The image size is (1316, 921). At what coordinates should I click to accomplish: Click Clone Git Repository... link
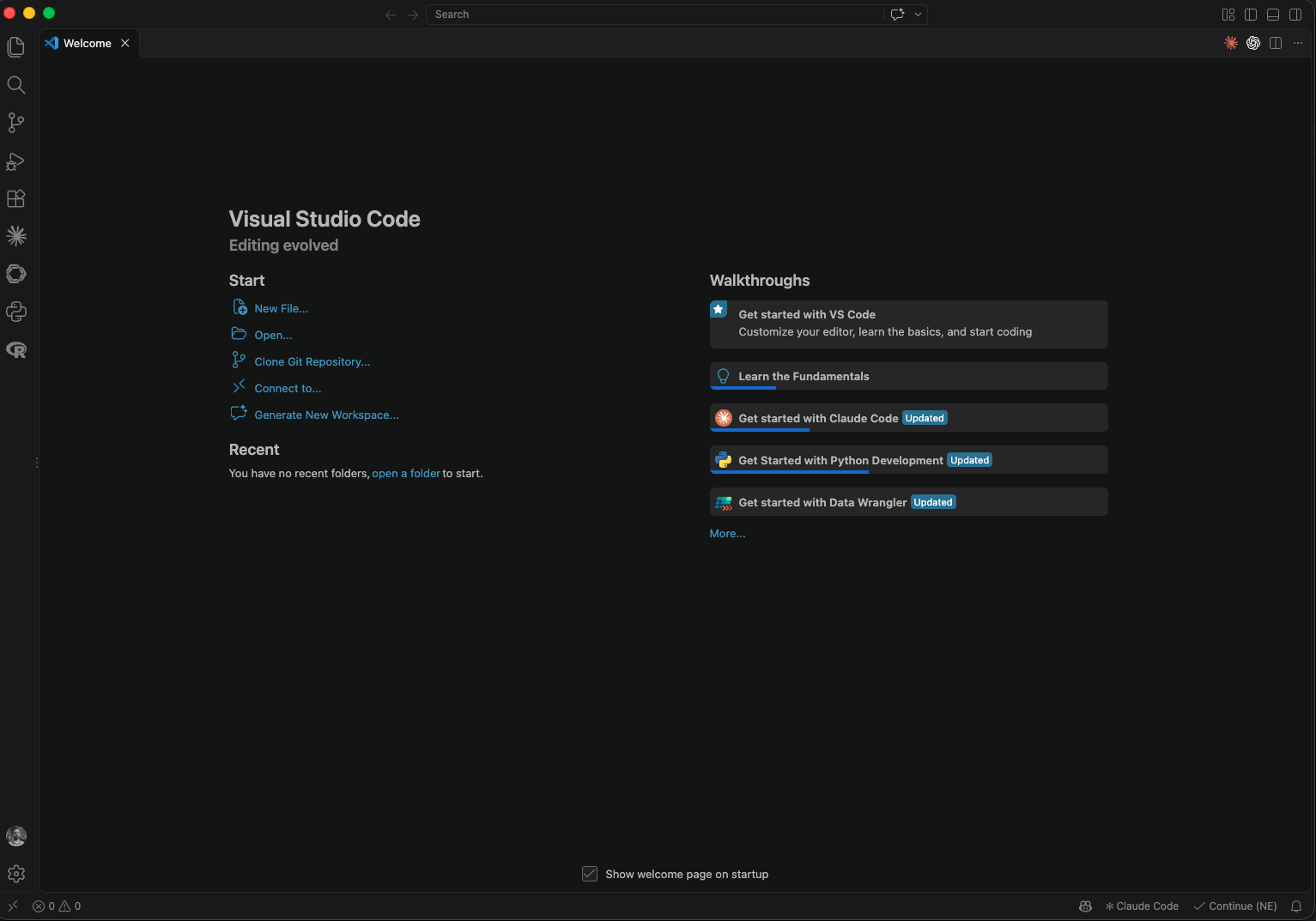[x=312, y=361]
